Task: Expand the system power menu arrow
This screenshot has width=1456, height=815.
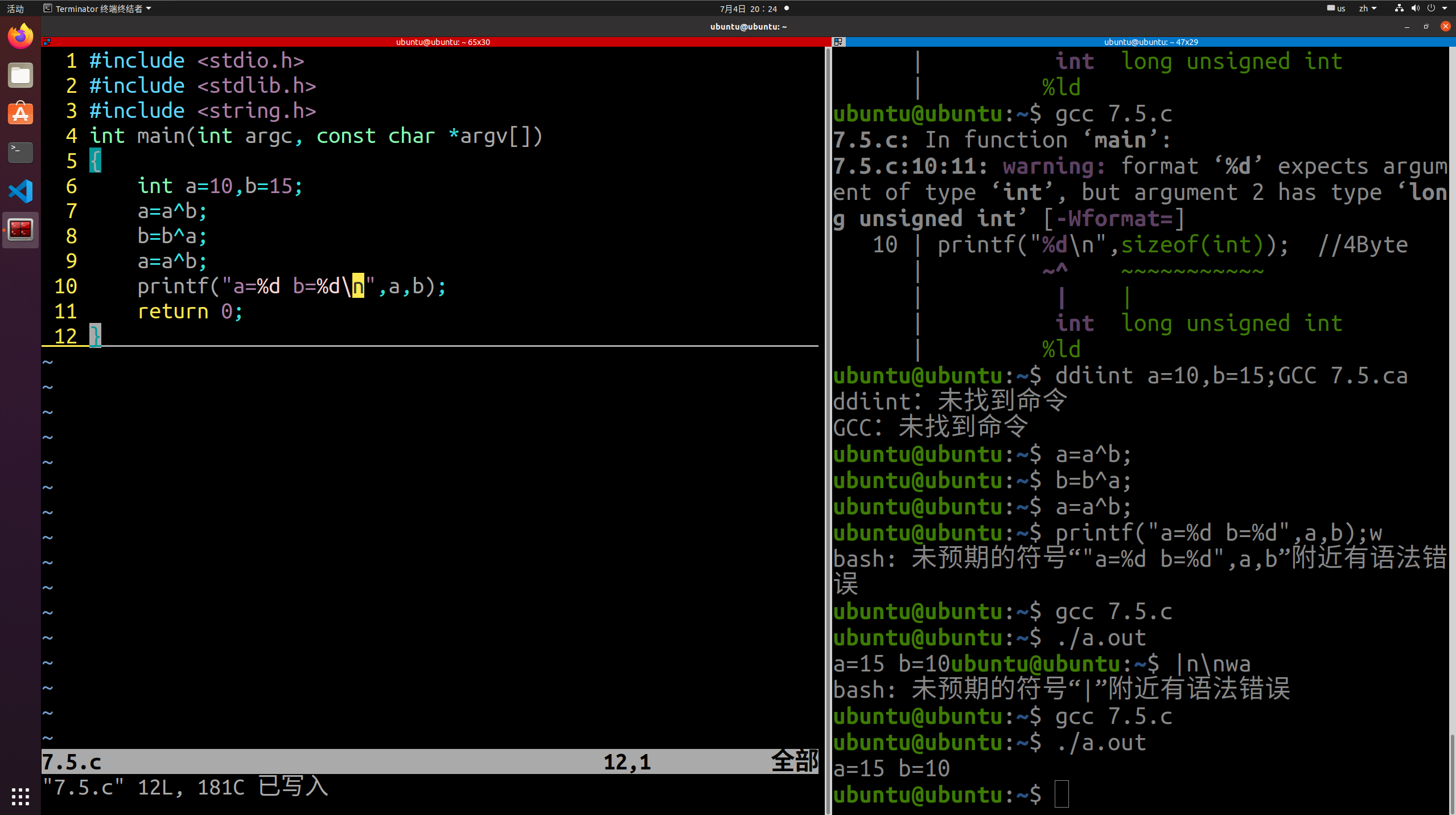Action: tap(1445, 9)
